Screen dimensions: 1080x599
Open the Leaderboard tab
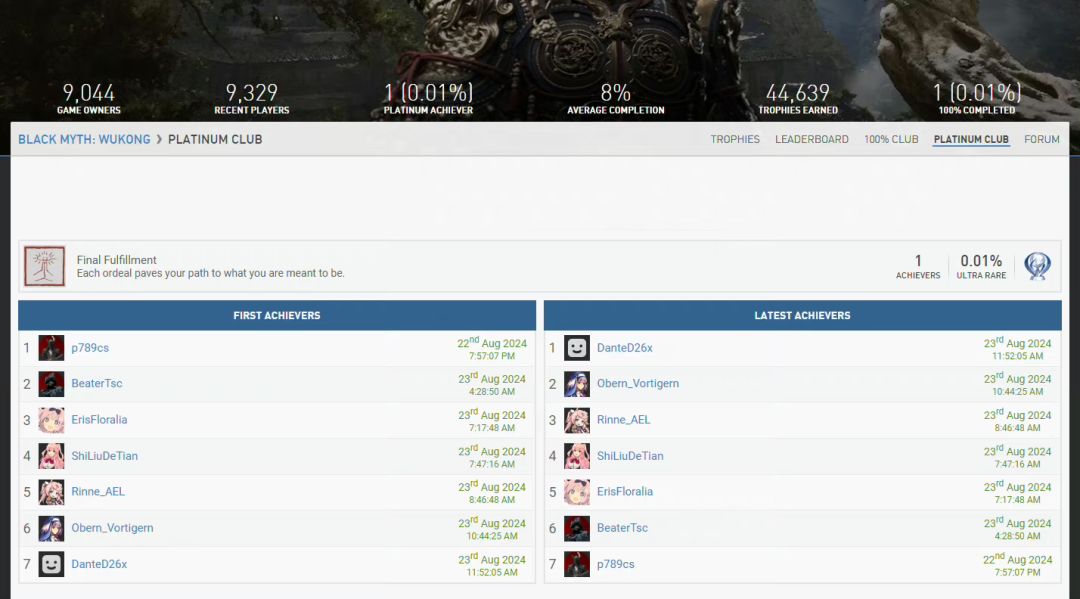(x=811, y=139)
